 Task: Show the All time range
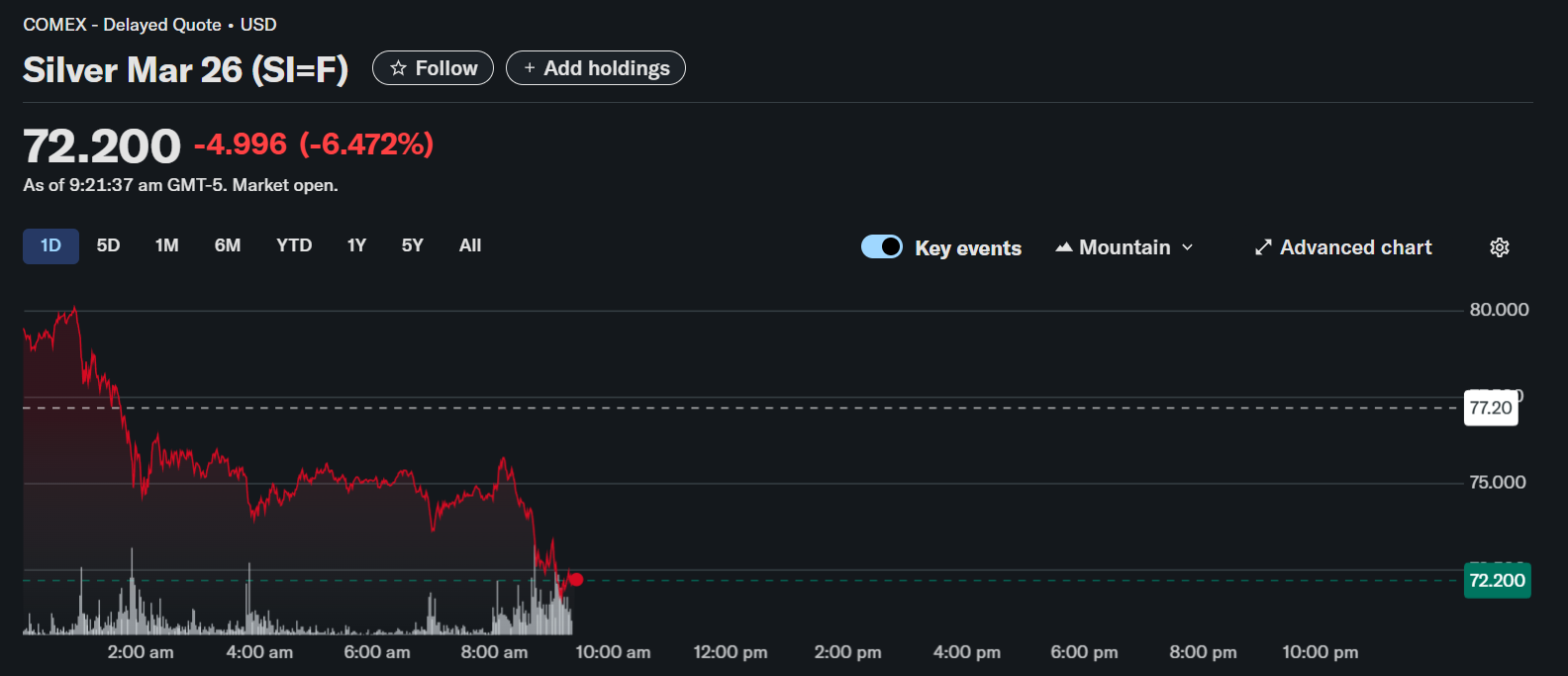(470, 245)
